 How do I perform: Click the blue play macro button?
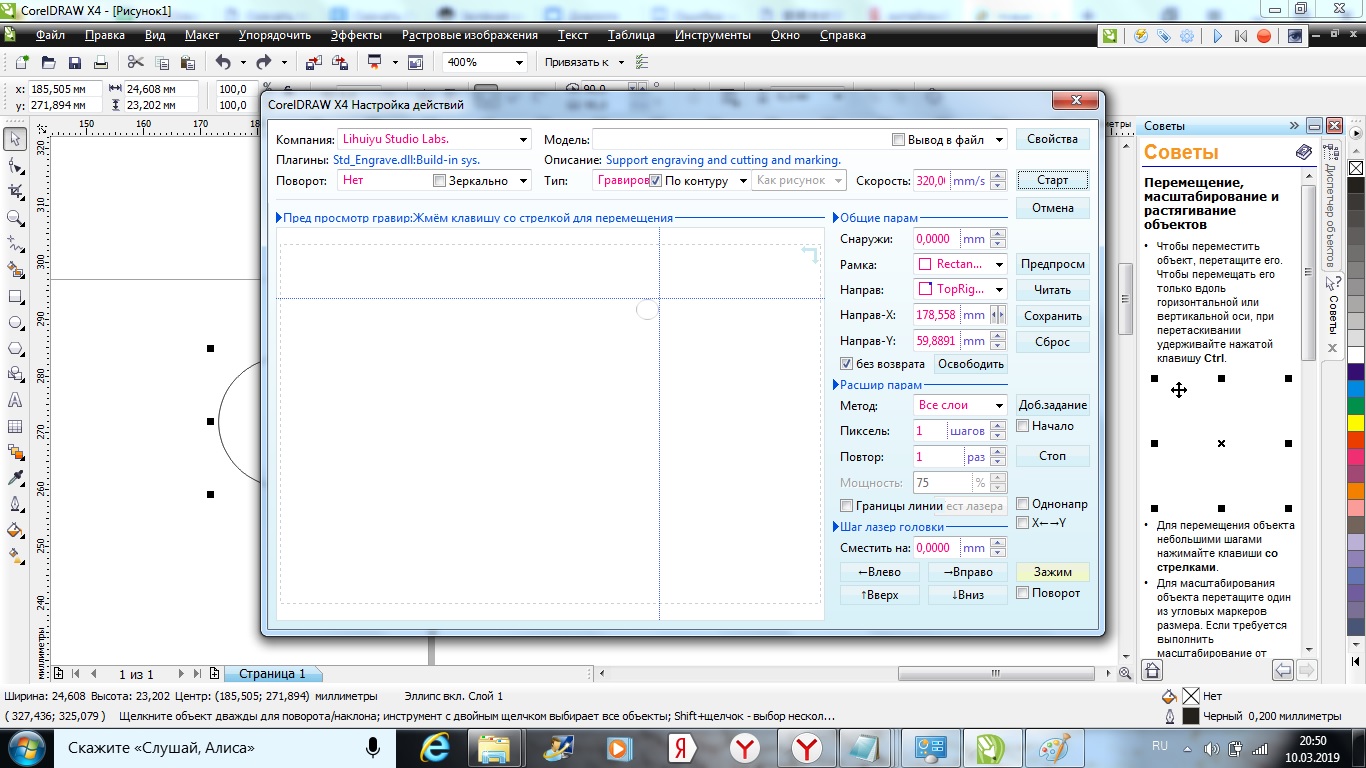click(1217, 36)
